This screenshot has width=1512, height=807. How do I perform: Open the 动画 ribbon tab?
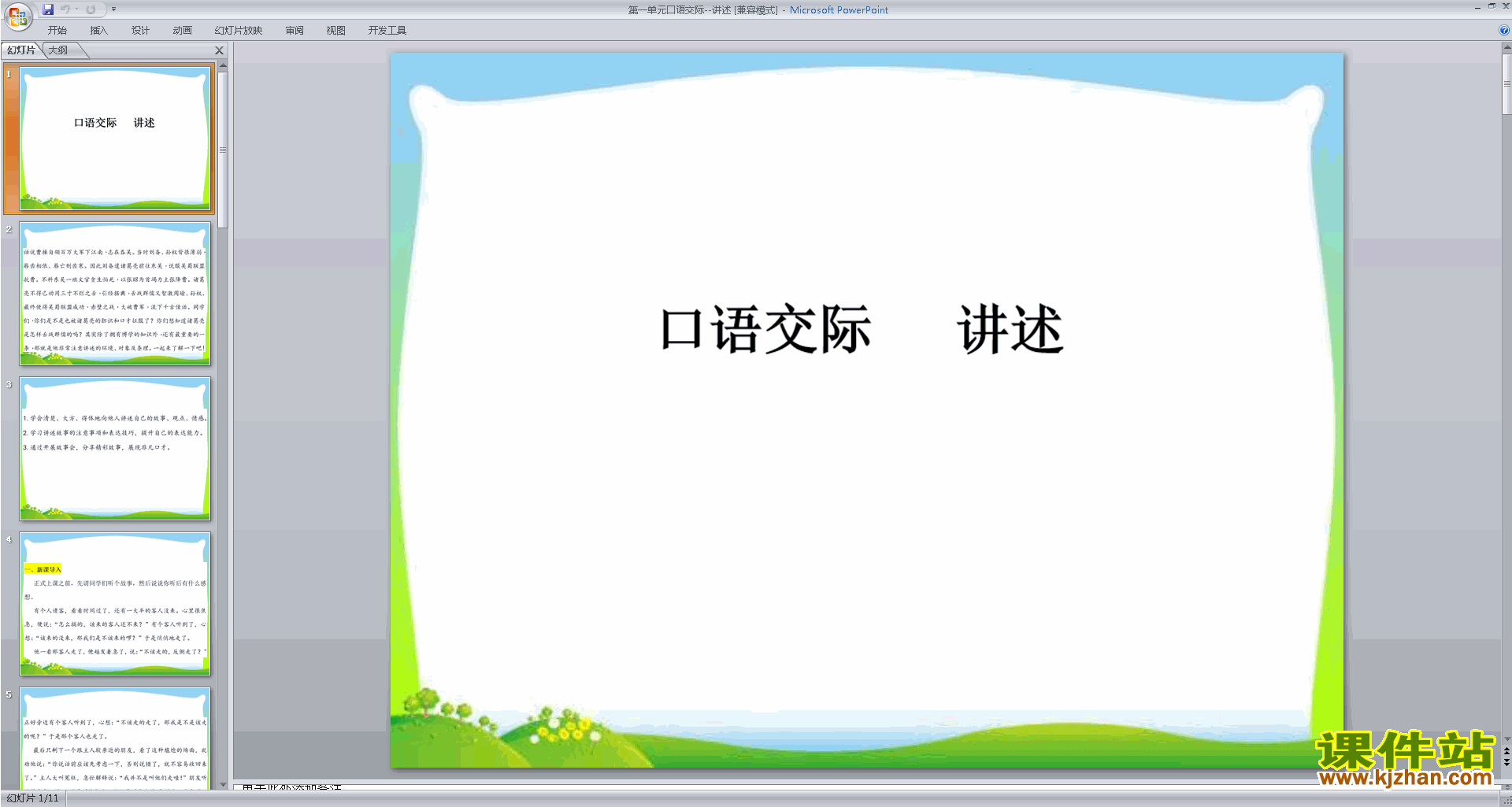pos(182,31)
